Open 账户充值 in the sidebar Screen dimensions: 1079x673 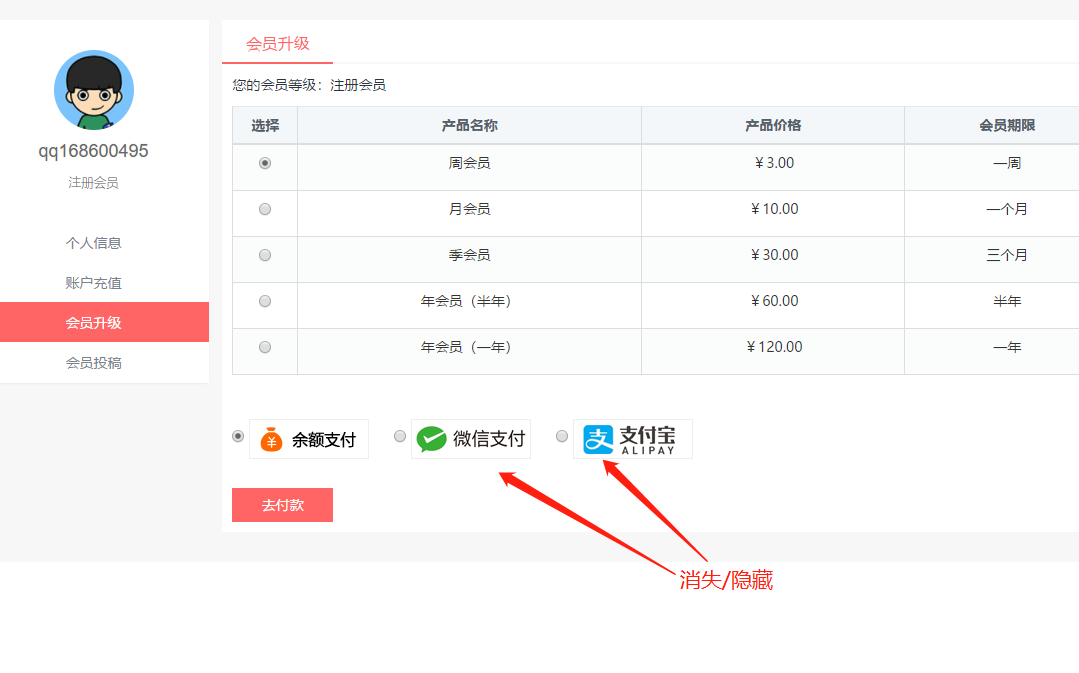[x=94, y=283]
